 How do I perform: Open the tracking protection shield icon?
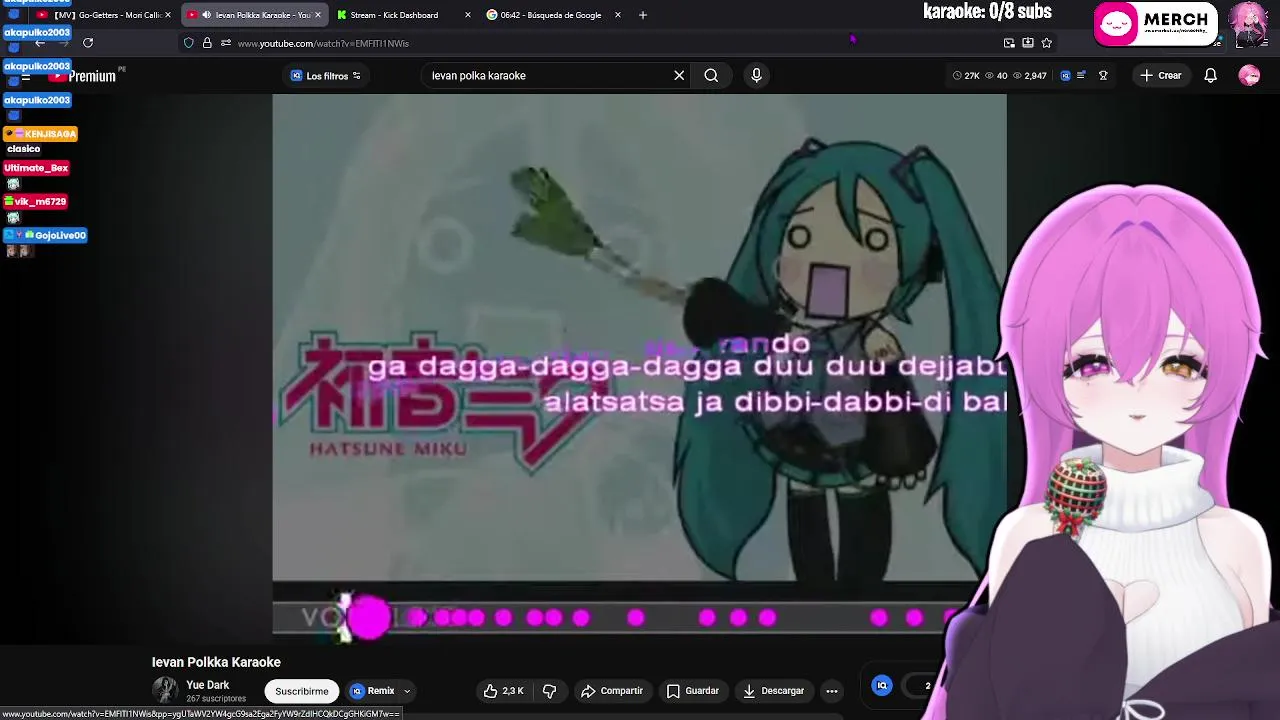tap(189, 43)
